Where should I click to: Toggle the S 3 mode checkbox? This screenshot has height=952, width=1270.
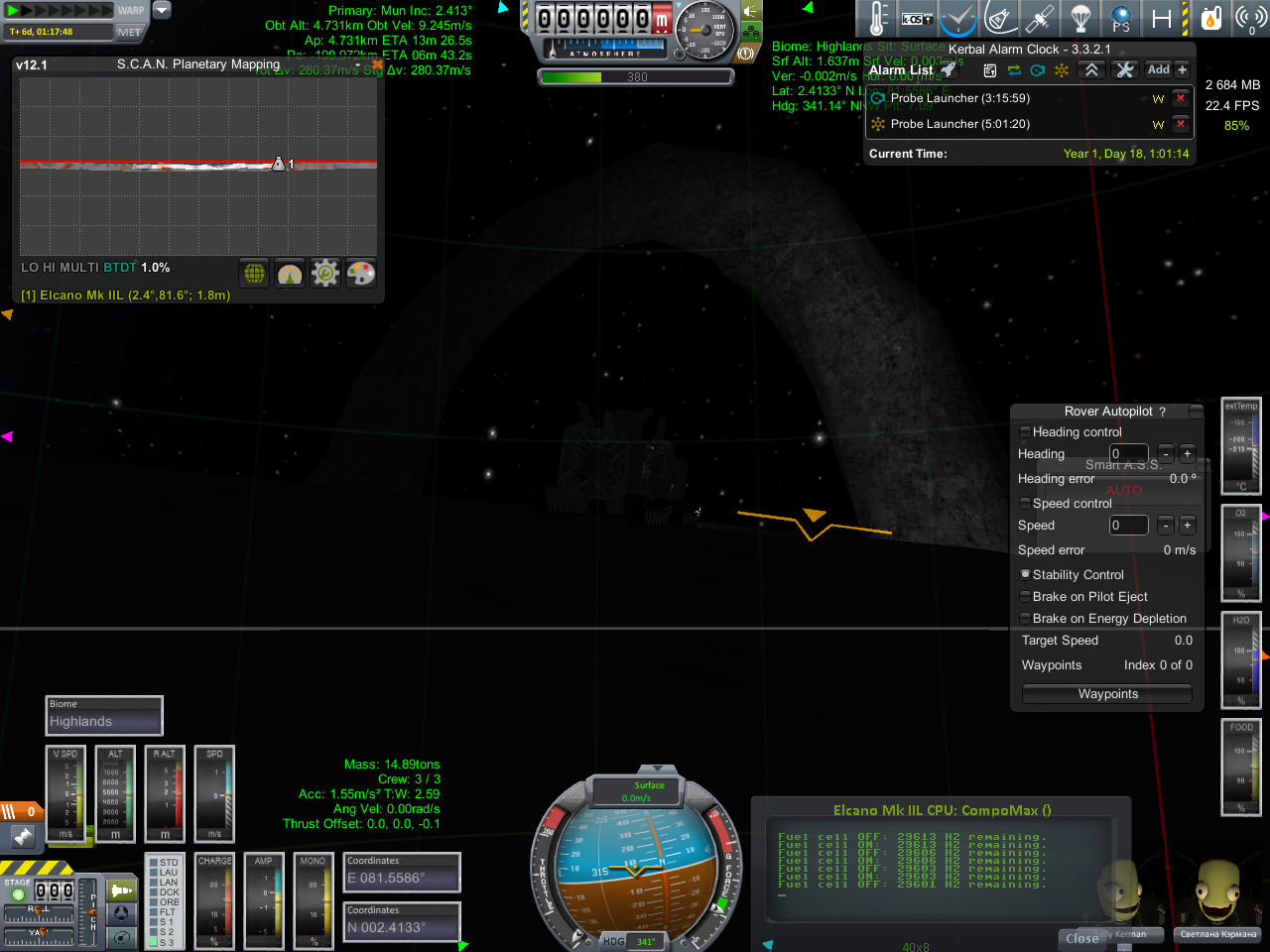point(153,942)
